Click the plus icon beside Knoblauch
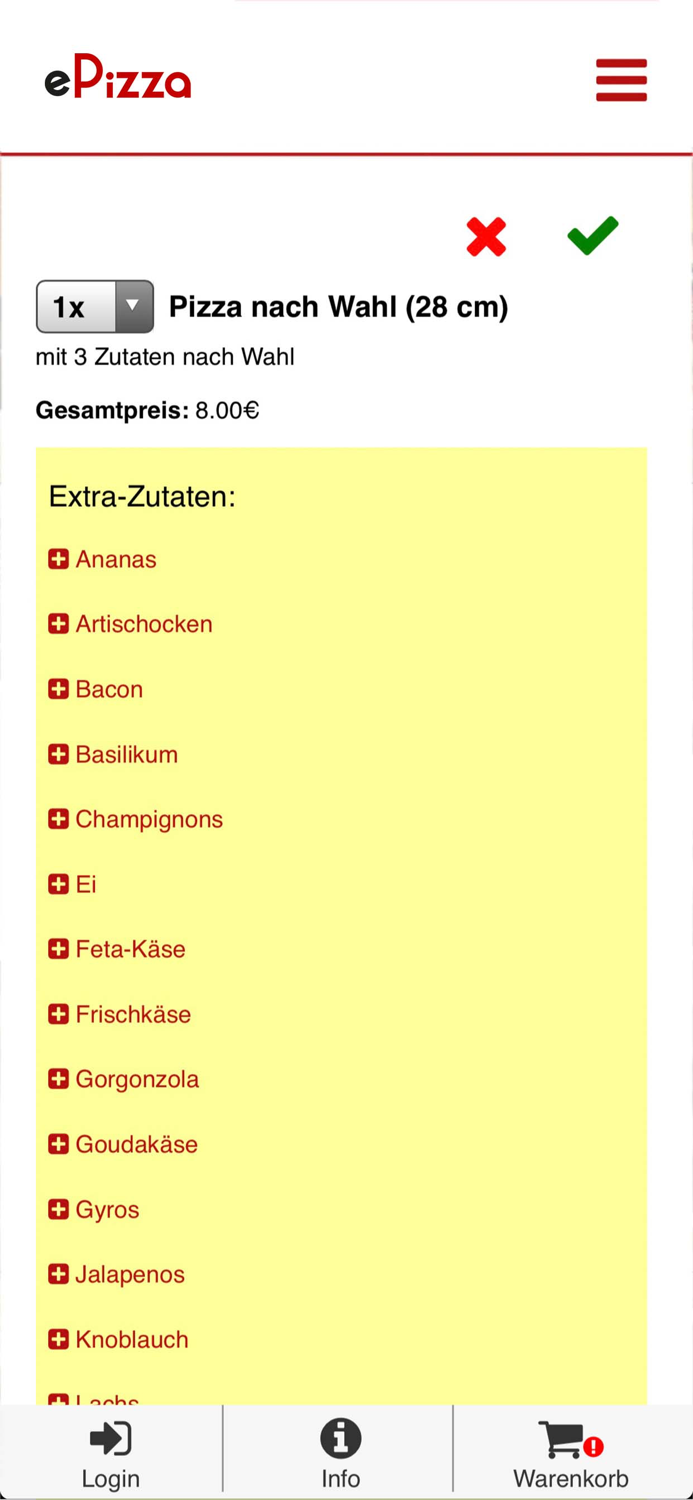 click(59, 1339)
